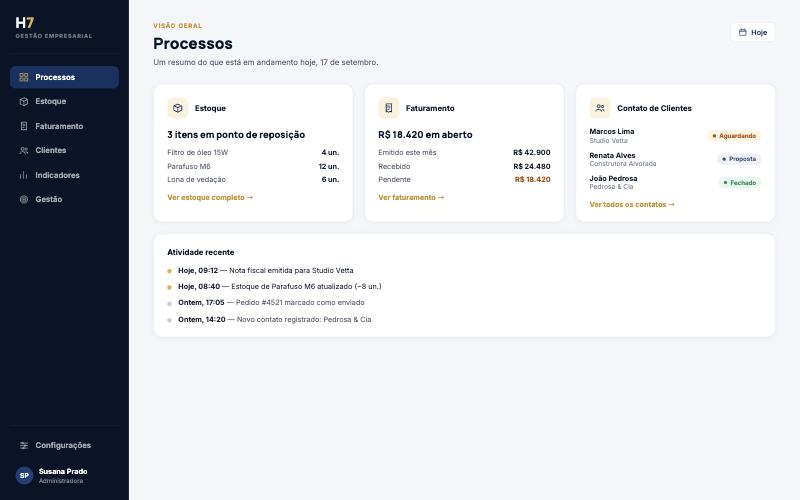Screen dimensions: 800x500
Task: Click the Estoque card title
Action: coord(210,108)
